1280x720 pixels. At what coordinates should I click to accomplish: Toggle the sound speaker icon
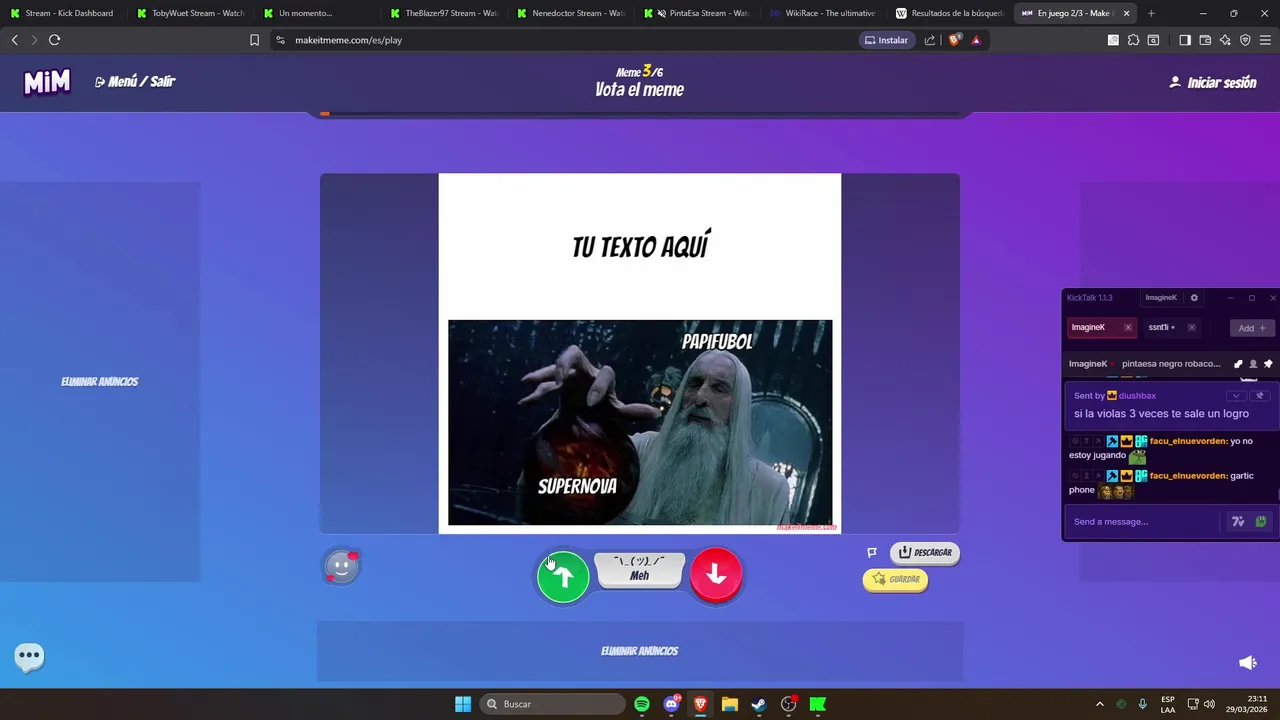tap(1248, 662)
